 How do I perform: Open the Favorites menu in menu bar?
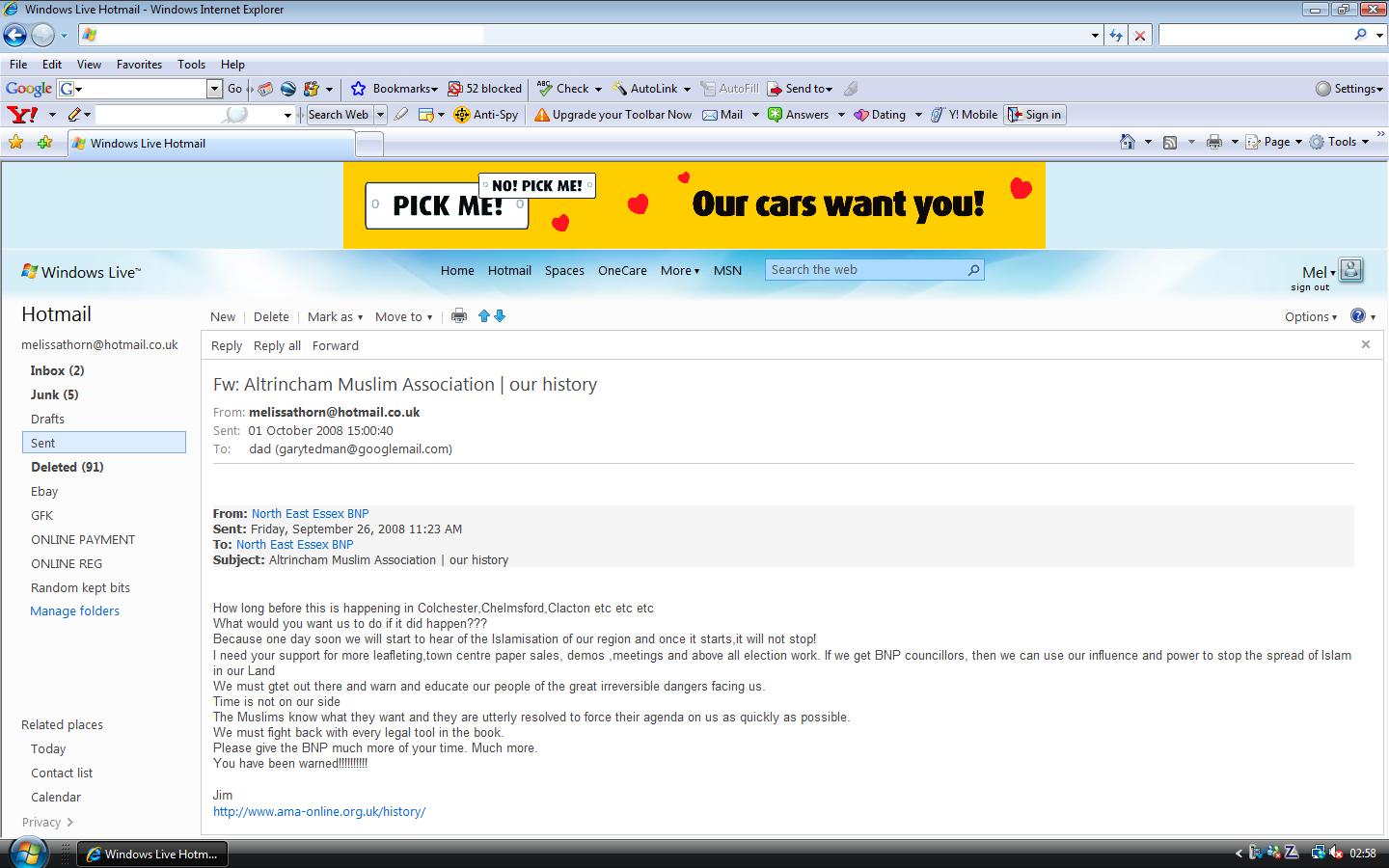click(139, 65)
